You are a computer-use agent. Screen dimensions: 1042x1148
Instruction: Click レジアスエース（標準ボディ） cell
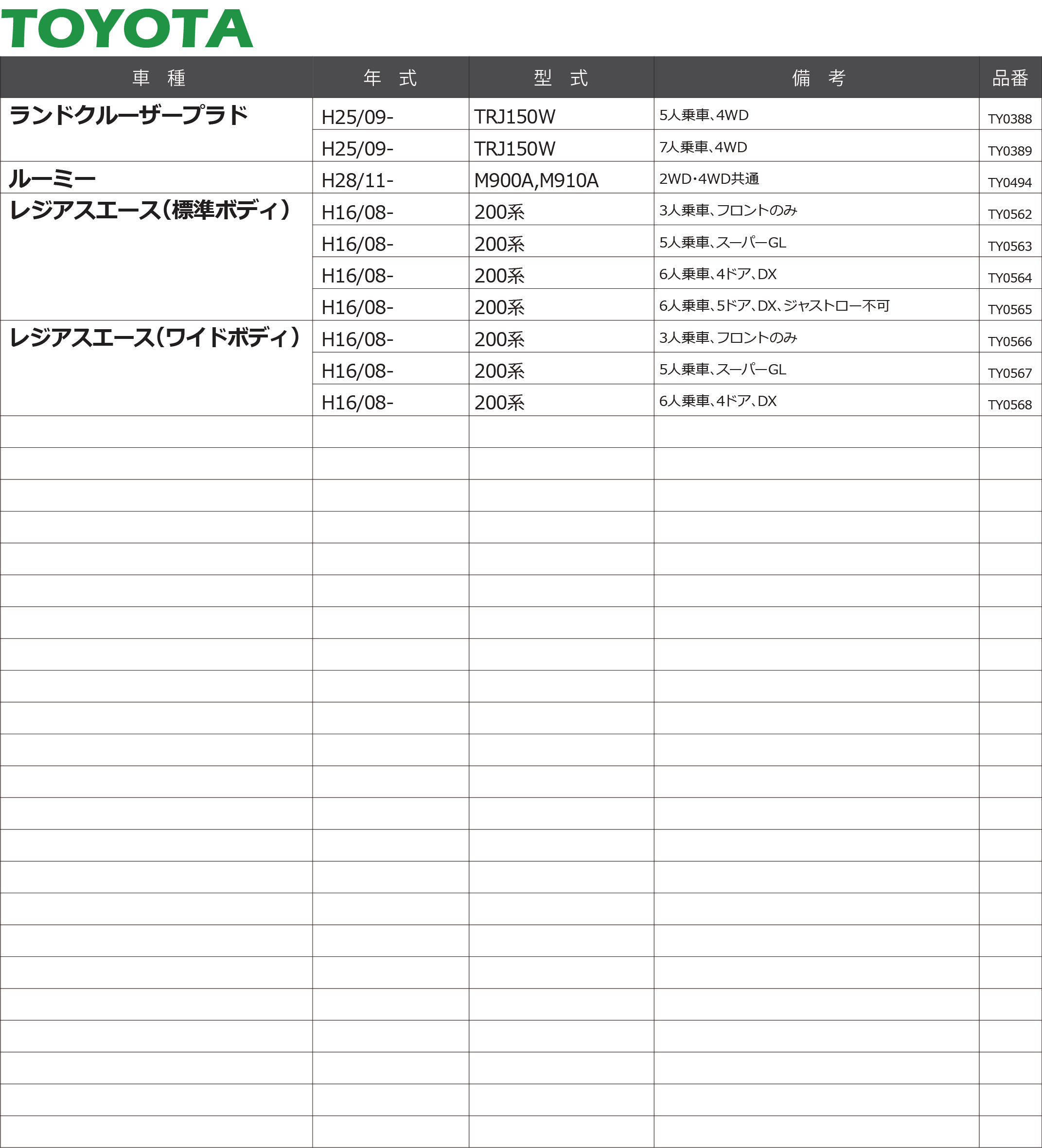click(150, 211)
